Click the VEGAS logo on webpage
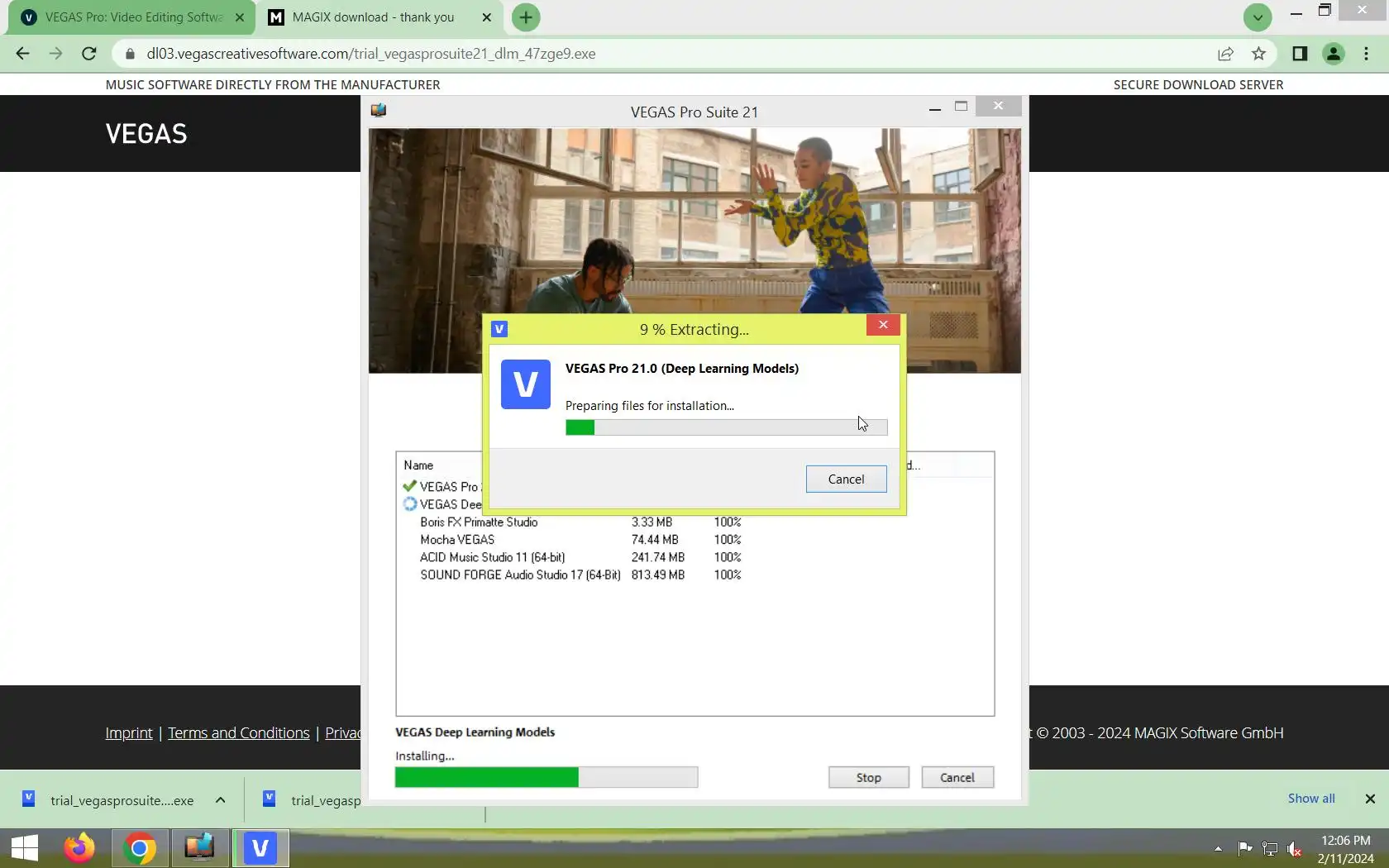Viewport: 1389px width, 868px height. [146, 134]
